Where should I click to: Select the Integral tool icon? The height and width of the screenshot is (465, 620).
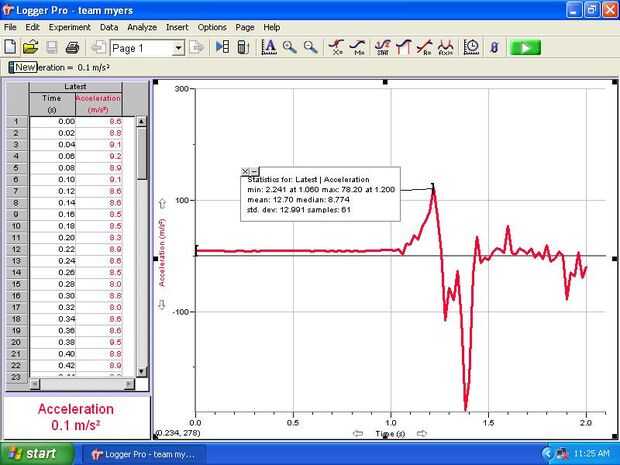pyautogui.click(x=403, y=47)
